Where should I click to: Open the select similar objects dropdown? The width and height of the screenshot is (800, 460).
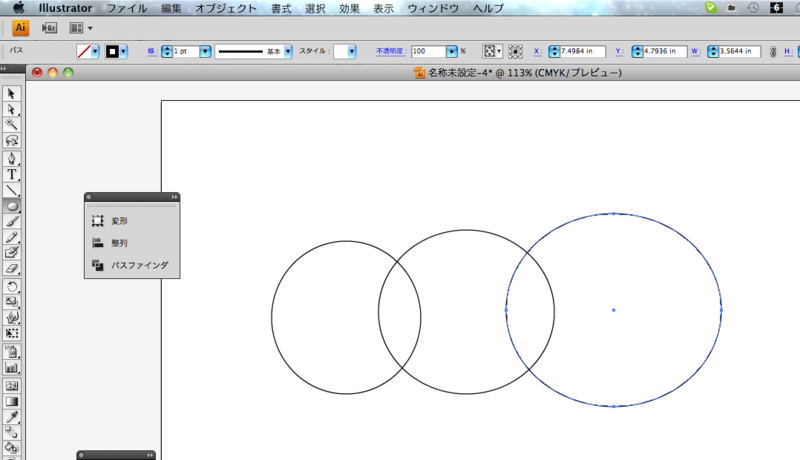coord(492,51)
